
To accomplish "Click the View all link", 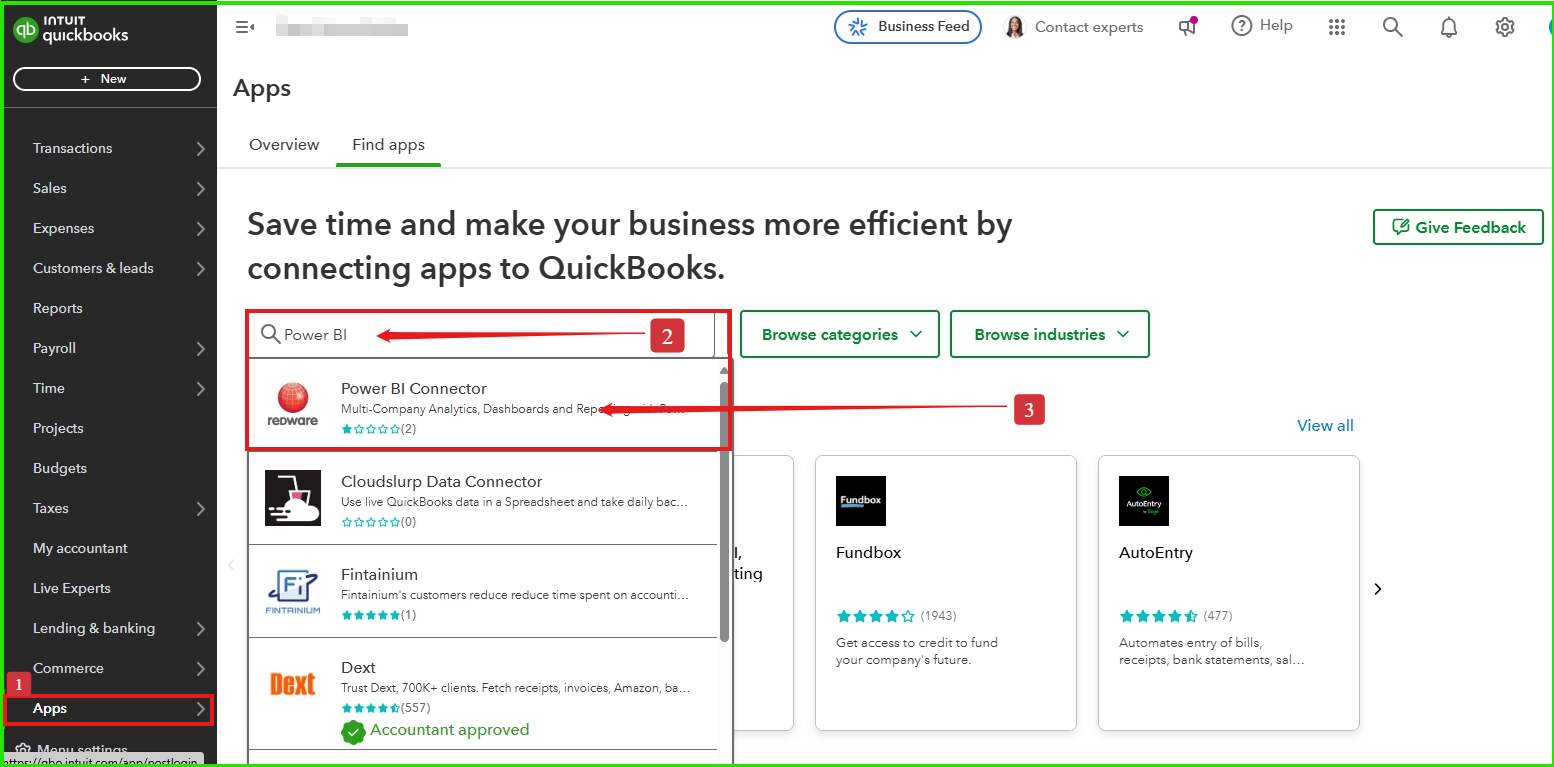I will click(x=1324, y=425).
